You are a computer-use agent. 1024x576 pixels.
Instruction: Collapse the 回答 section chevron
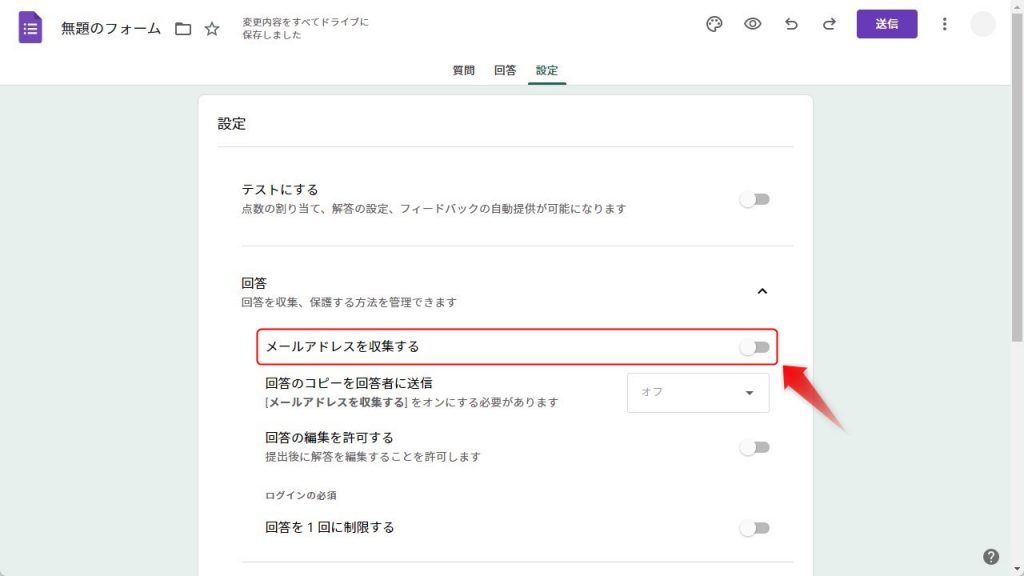pyautogui.click(x=762, y=291)
